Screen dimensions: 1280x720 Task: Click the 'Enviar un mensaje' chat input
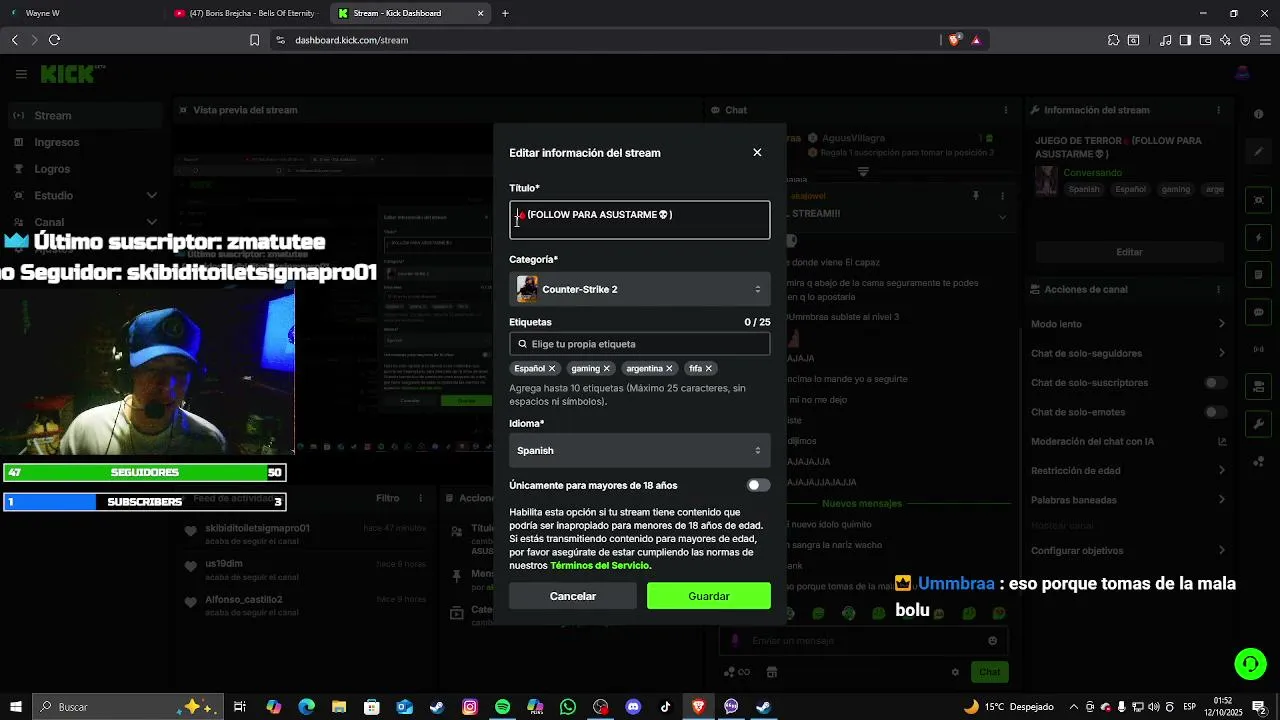point(863,641)
